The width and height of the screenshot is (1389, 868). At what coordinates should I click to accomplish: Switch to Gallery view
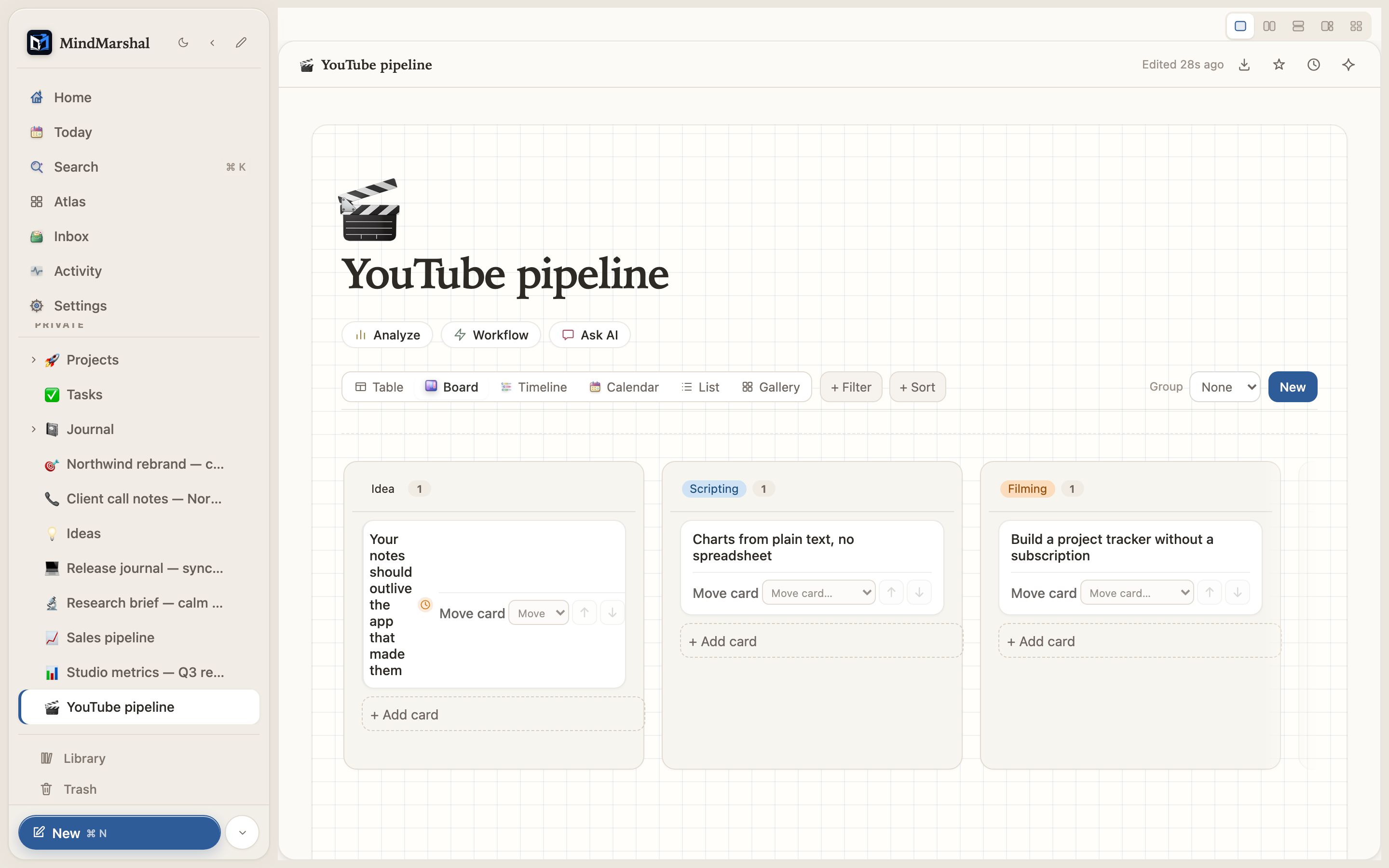pos(771,388)
